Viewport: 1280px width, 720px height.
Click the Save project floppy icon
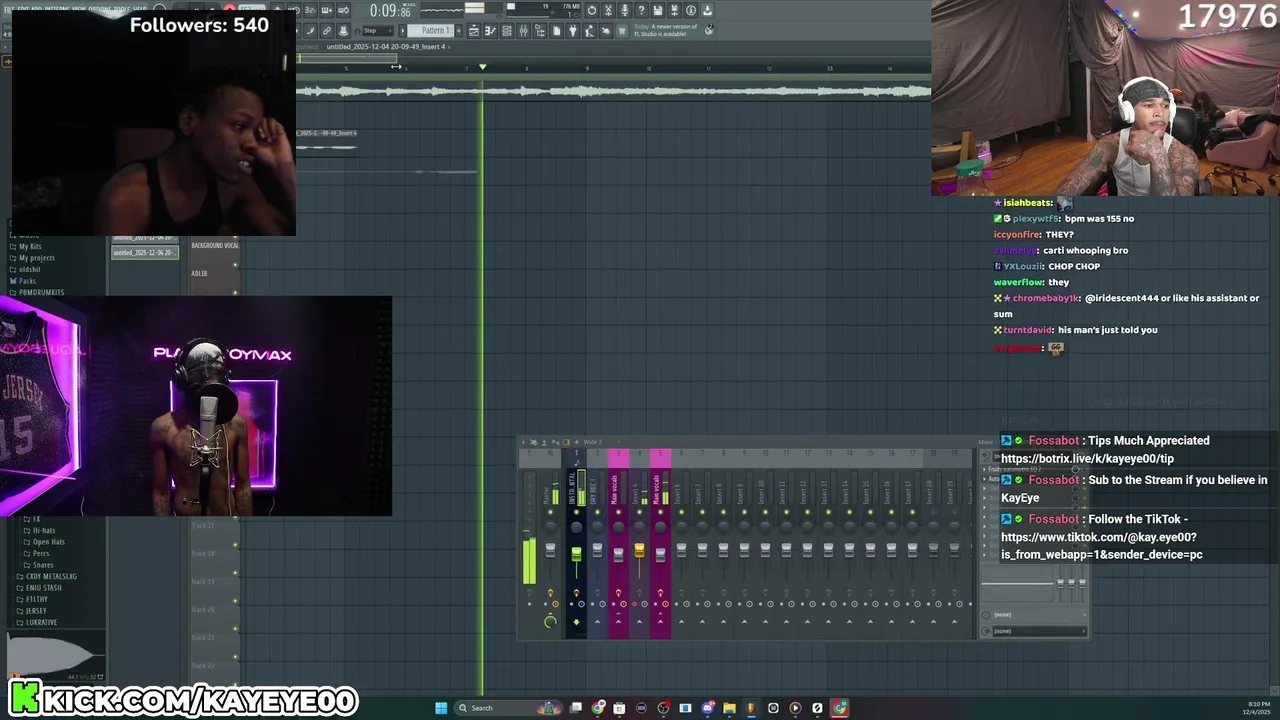(x=658, y=10)
